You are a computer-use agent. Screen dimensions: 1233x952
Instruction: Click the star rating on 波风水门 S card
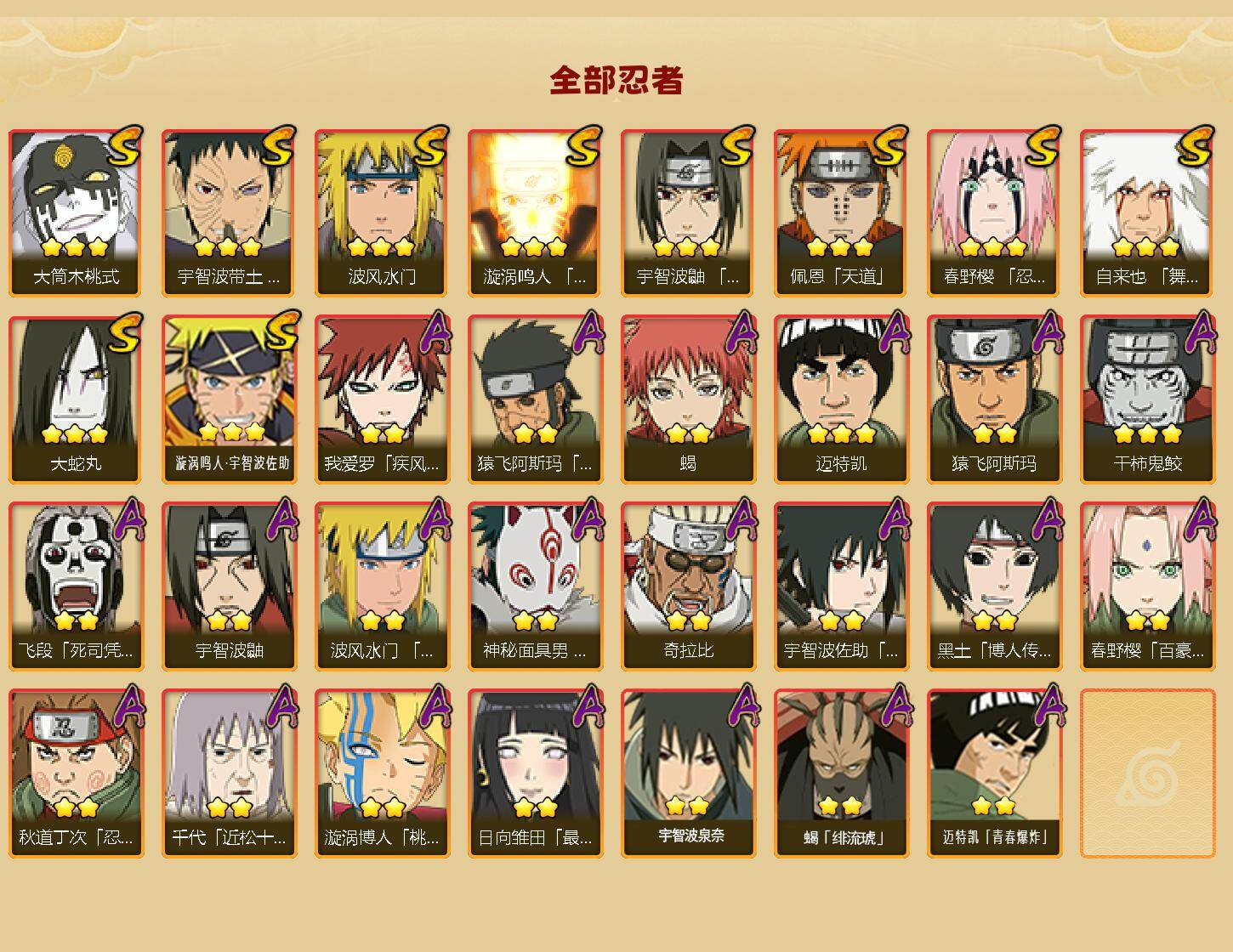(381, 247)
